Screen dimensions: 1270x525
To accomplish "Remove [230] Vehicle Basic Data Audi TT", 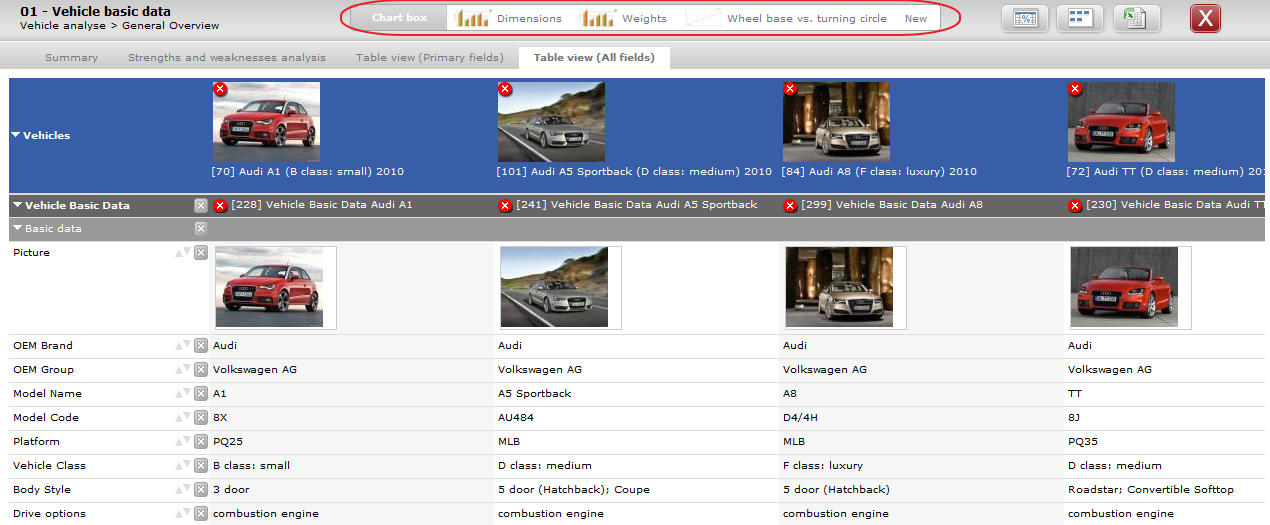I will [x=1075, y=205].
